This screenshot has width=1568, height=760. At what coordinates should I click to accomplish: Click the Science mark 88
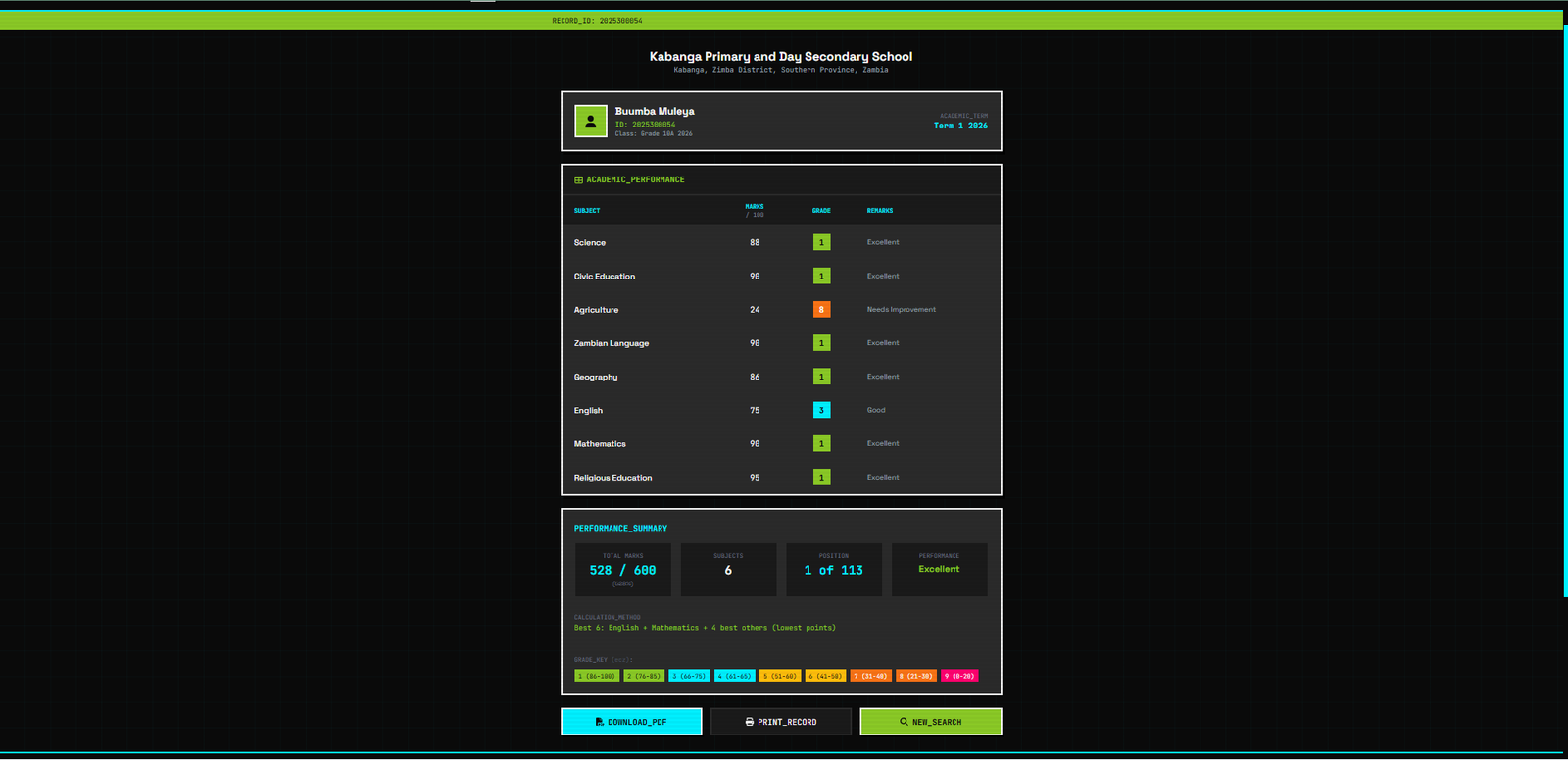tap(755, 242)
